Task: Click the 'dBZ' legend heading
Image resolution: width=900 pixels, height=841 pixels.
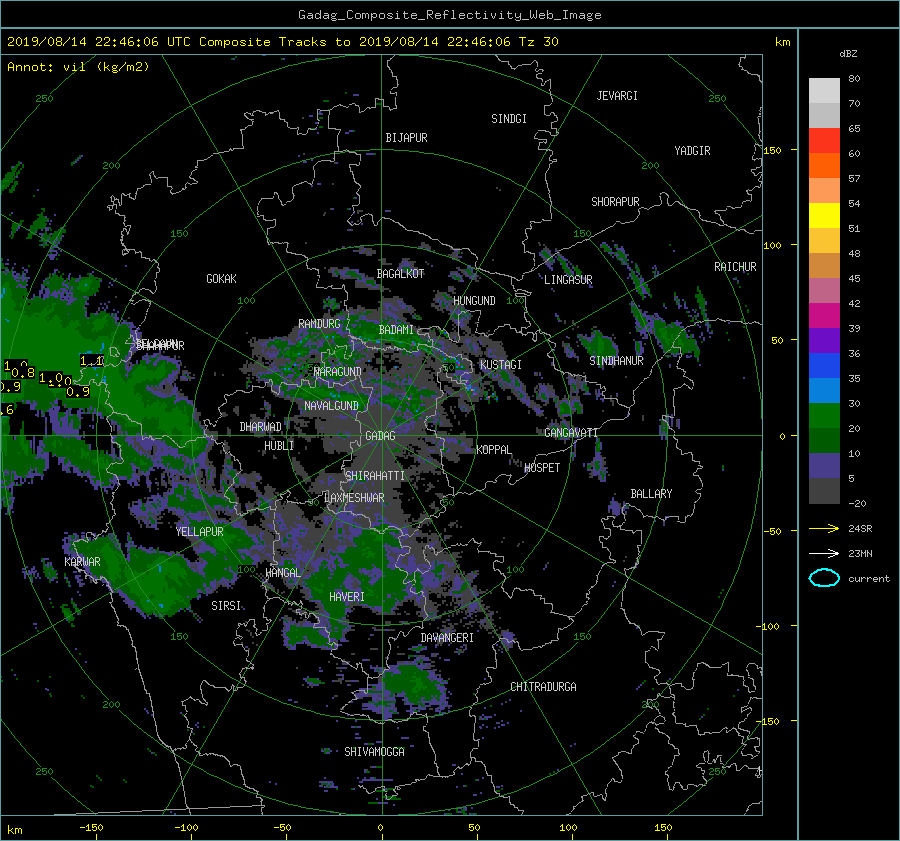Action: coord(848,54)
